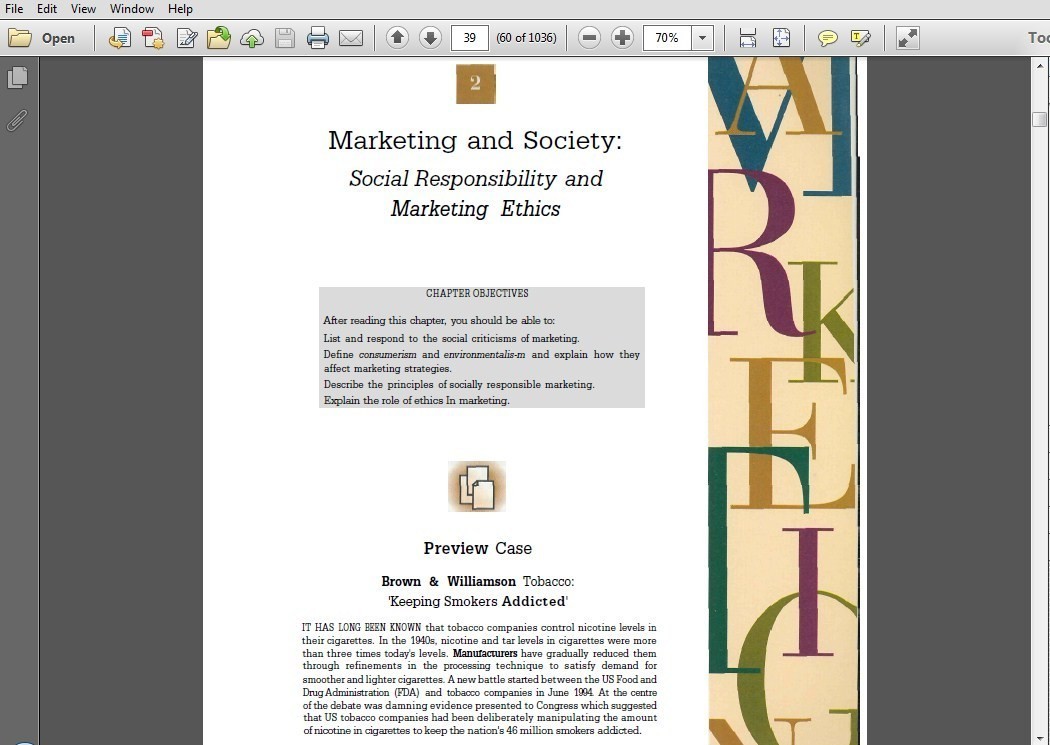Open the page thumbnails panel icon
The height and width of the screenshot is (745, 1050).
point(17,78)
